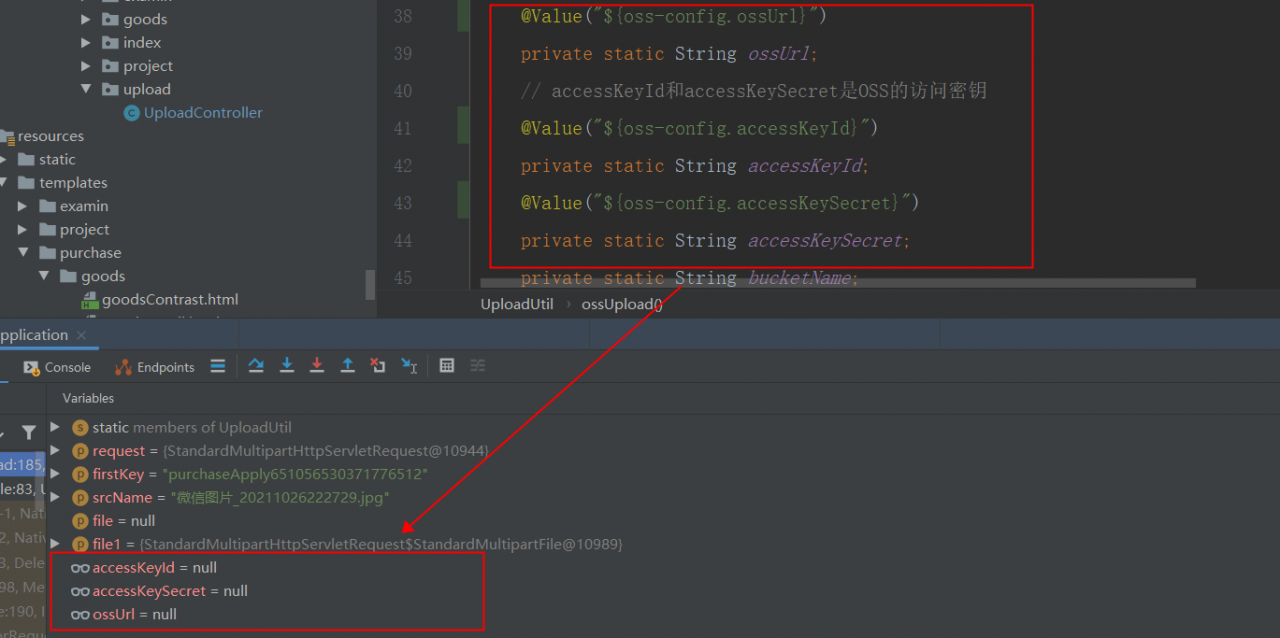Click the frames filter funnel icon
1280x638 pixels.
(29, 433)
